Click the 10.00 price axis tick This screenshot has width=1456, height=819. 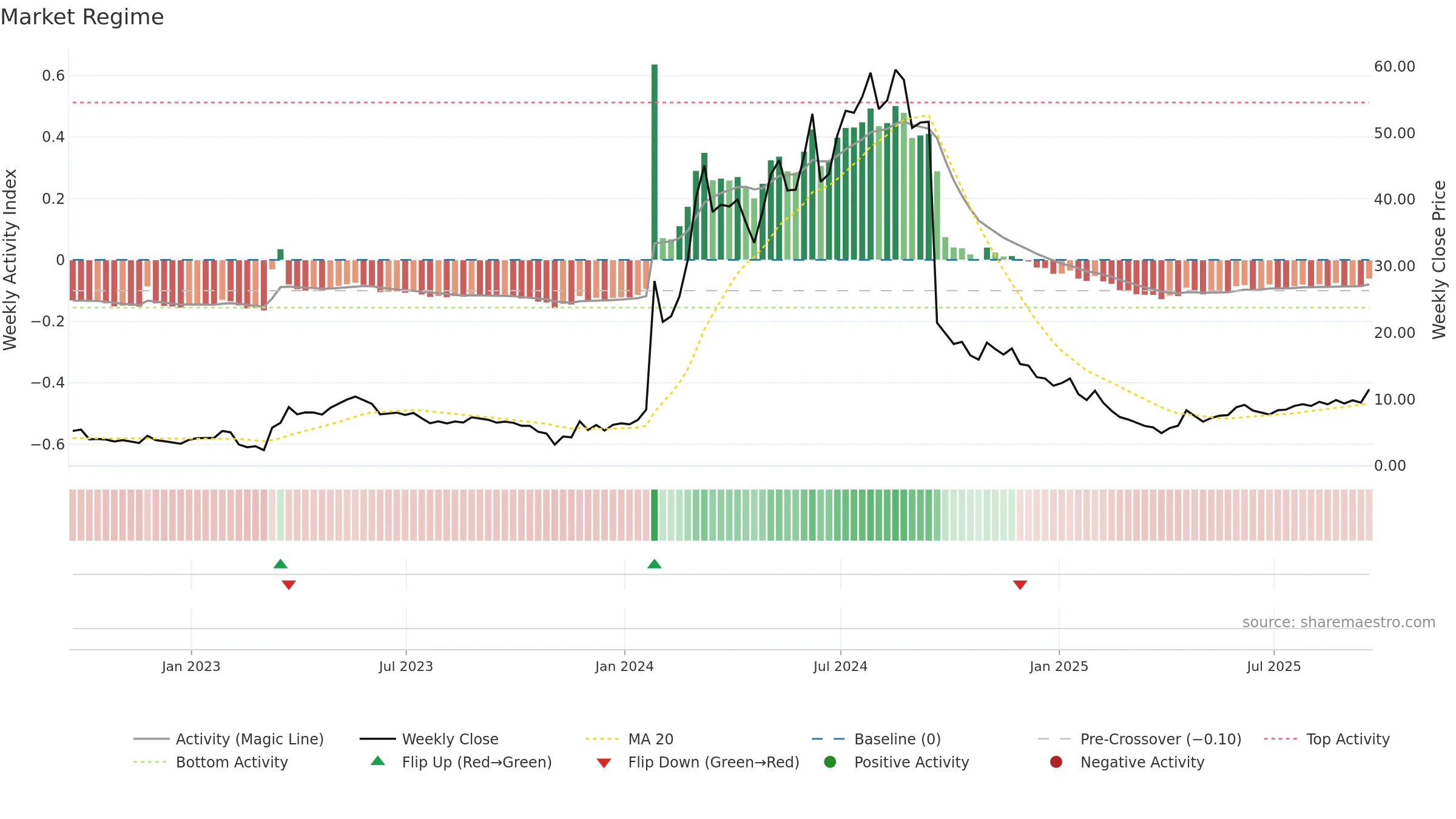click(1394, 400)
